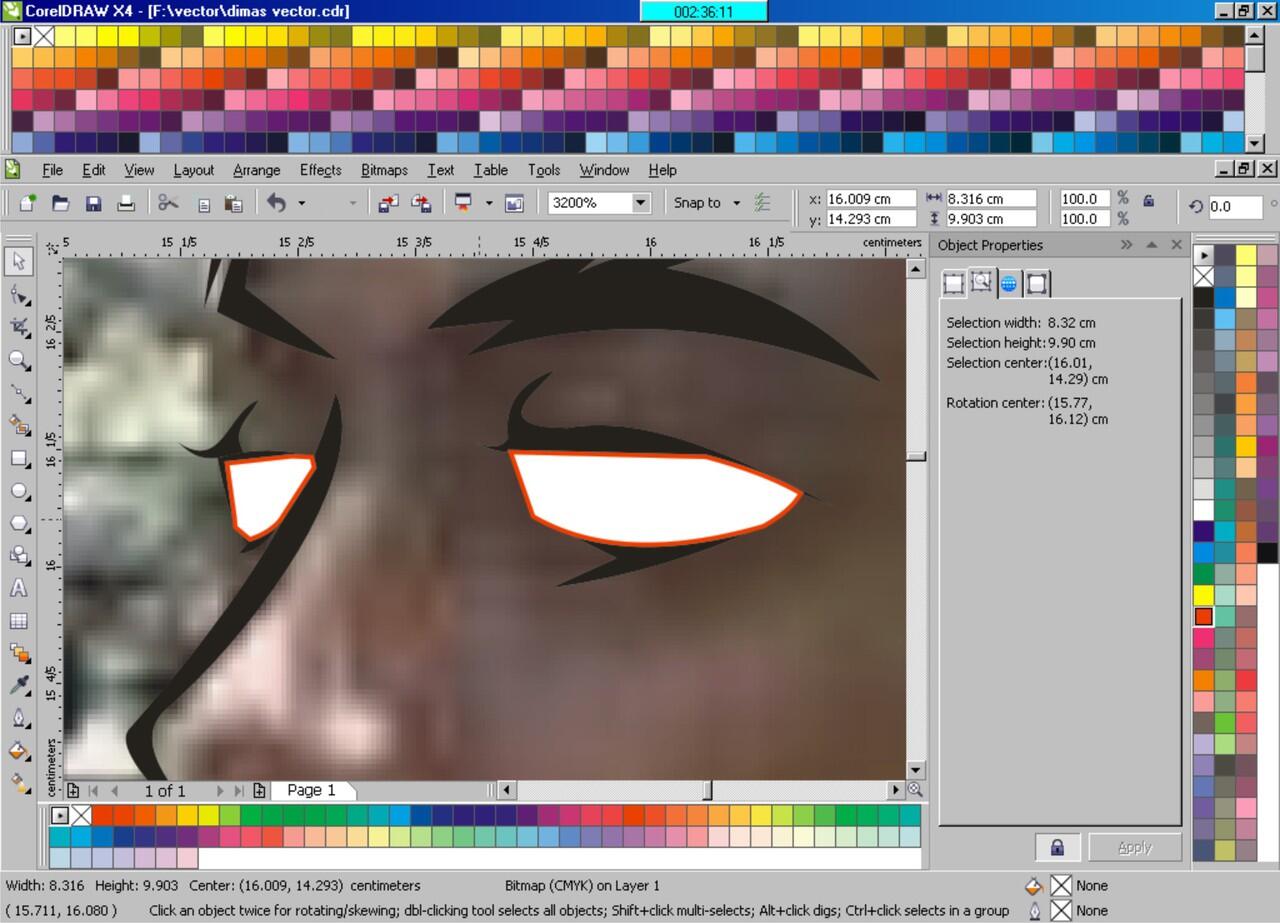Expand the top color palette flyout arrow
Image resolution: width=1280 pixels, height=923 pixels.
pyautogui.click(x=21, y=35)
